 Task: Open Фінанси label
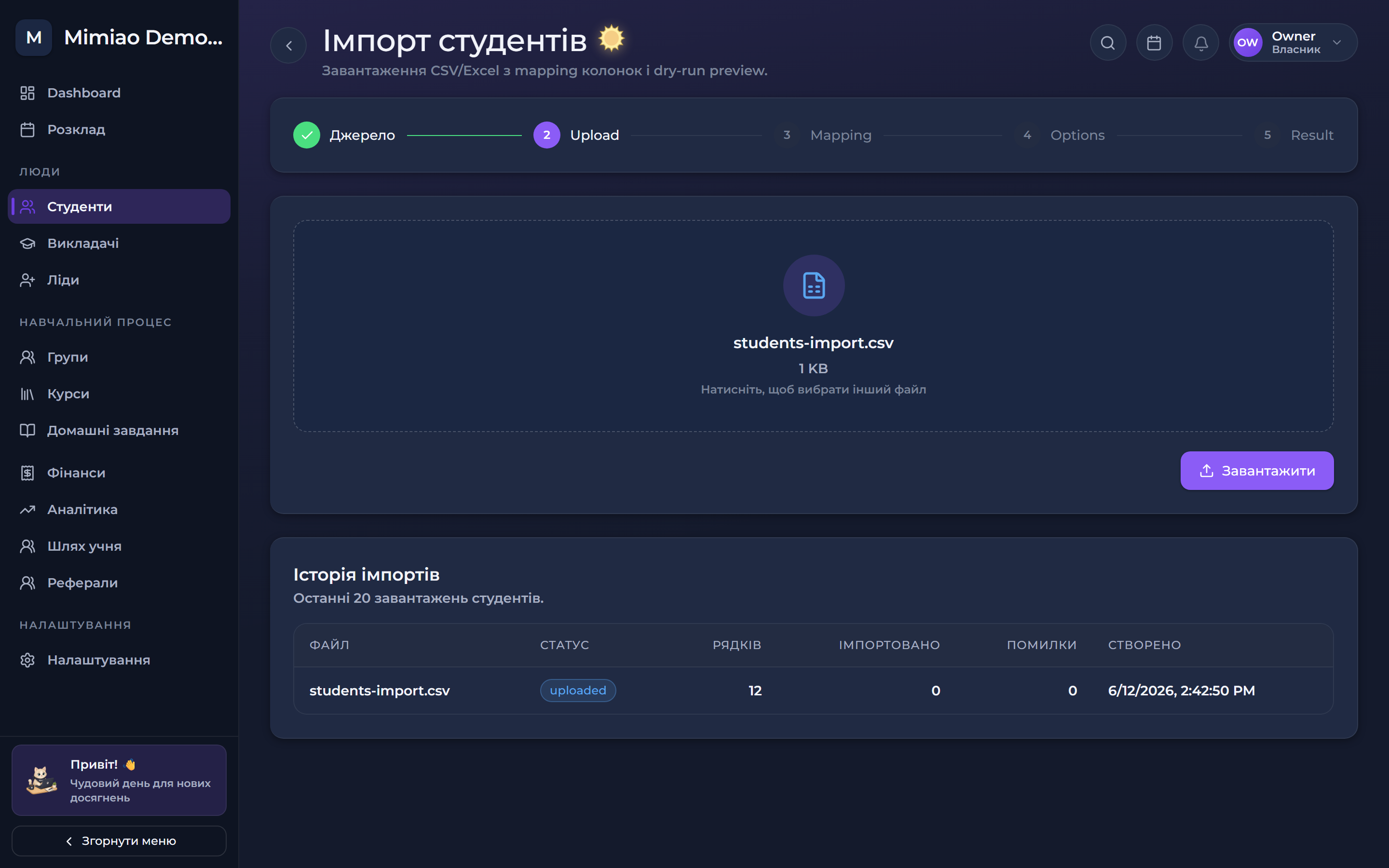point(76,473)
